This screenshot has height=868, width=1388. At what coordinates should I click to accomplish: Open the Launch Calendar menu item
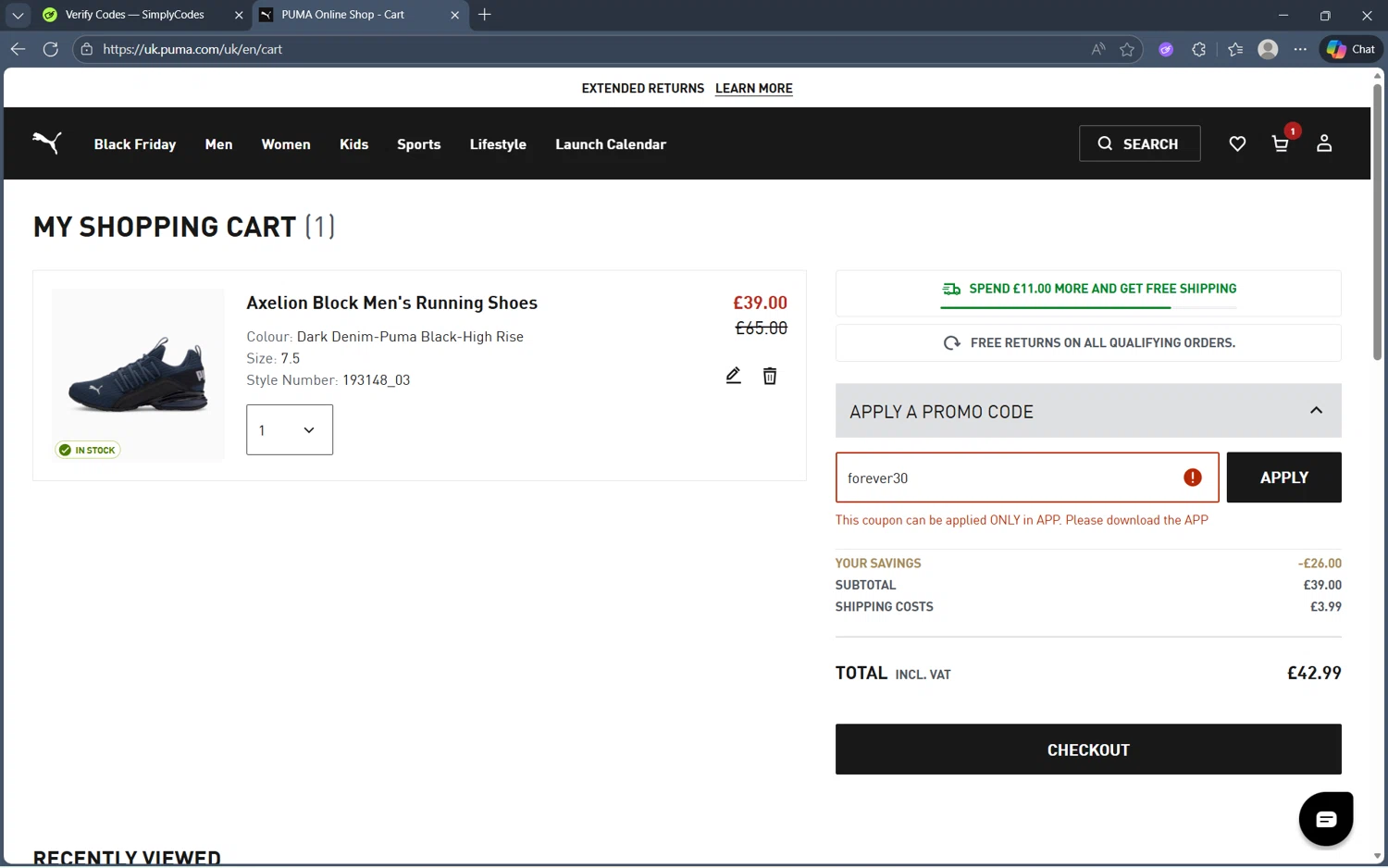click(611, 144)
